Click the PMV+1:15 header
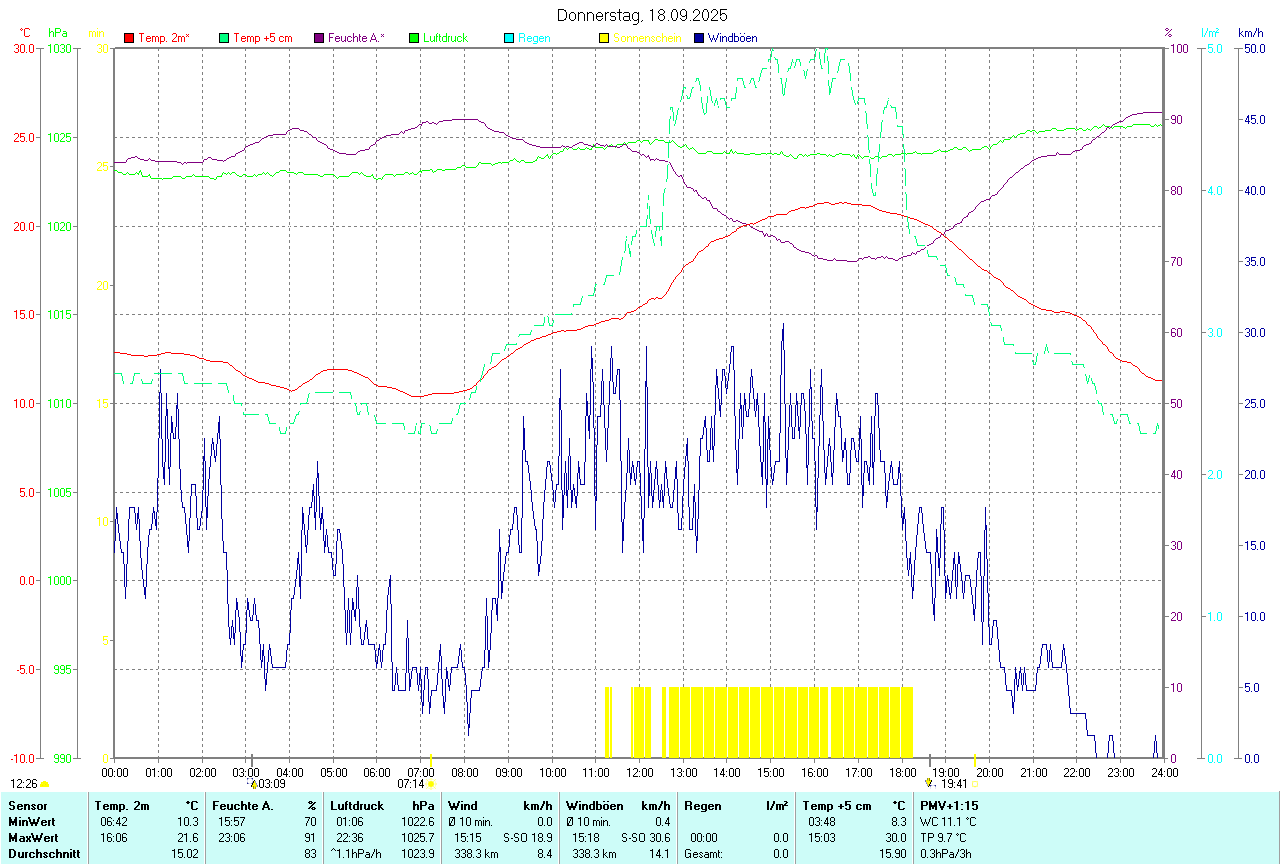 [x=949, y=805]
